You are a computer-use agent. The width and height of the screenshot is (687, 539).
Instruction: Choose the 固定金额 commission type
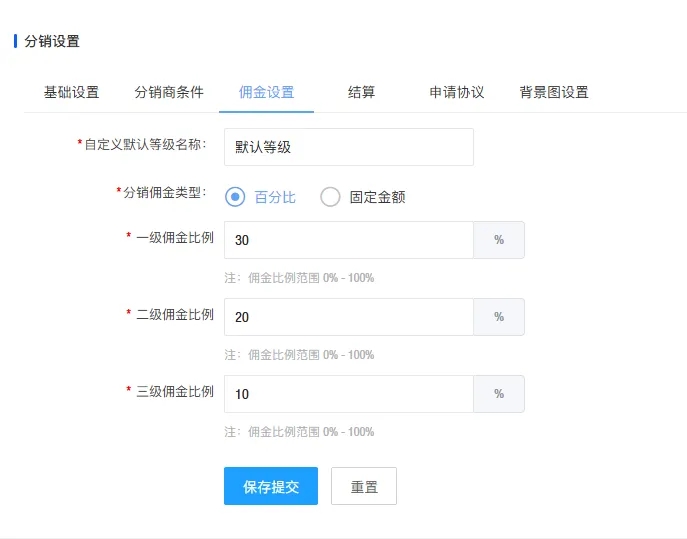click(331, 197)
